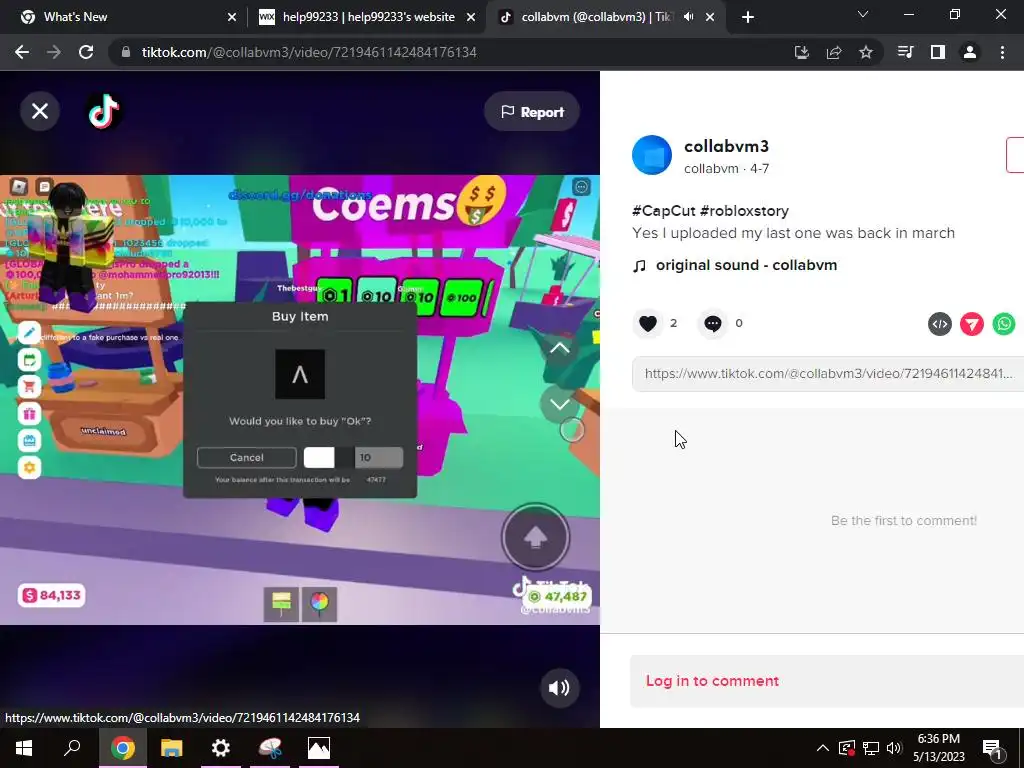Share to WhatsApp
Screen dimensions: 1024x768
pos(1004,324)
